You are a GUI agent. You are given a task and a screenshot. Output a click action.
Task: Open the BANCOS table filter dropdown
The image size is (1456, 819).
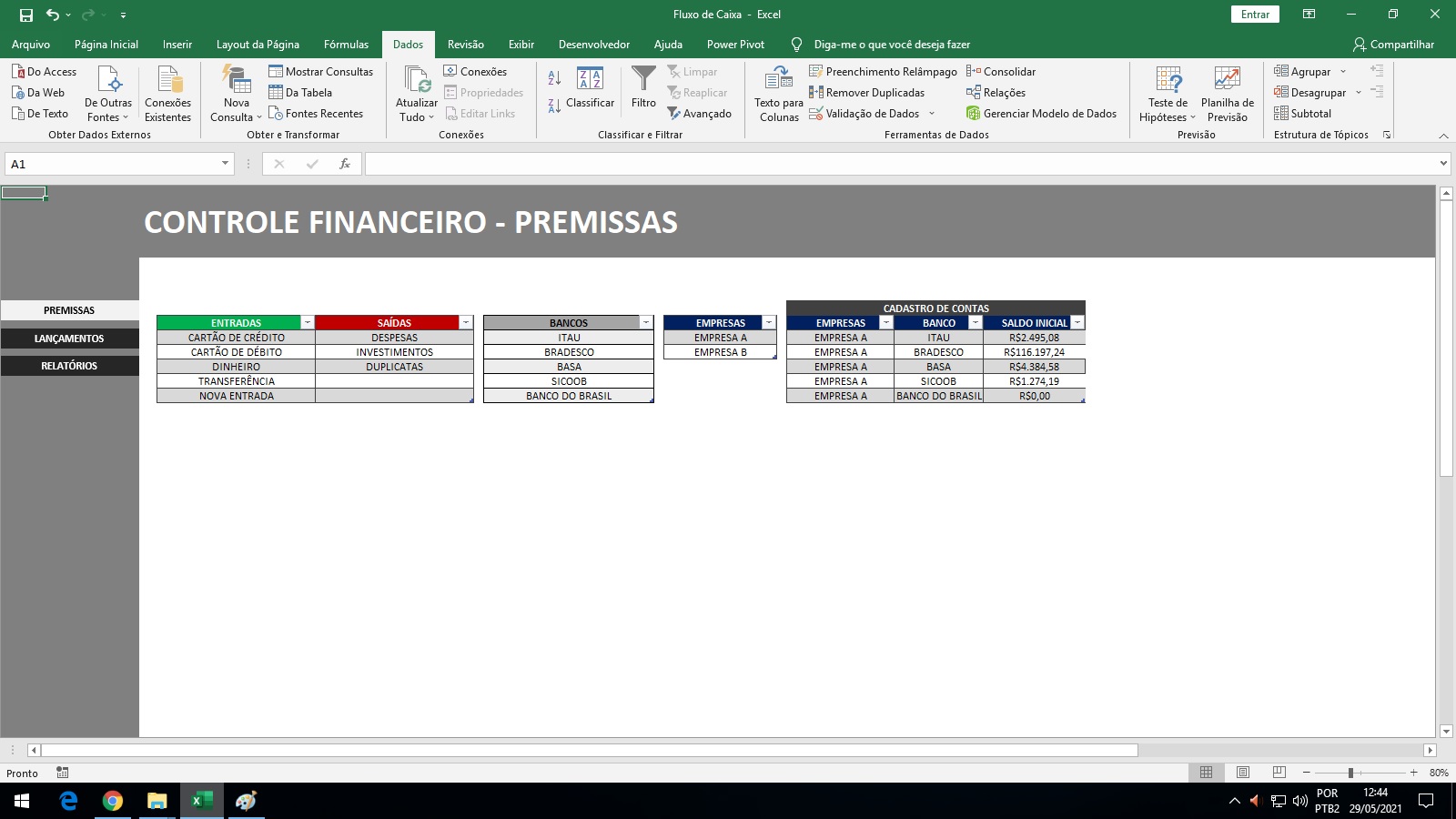click(646, 323)
